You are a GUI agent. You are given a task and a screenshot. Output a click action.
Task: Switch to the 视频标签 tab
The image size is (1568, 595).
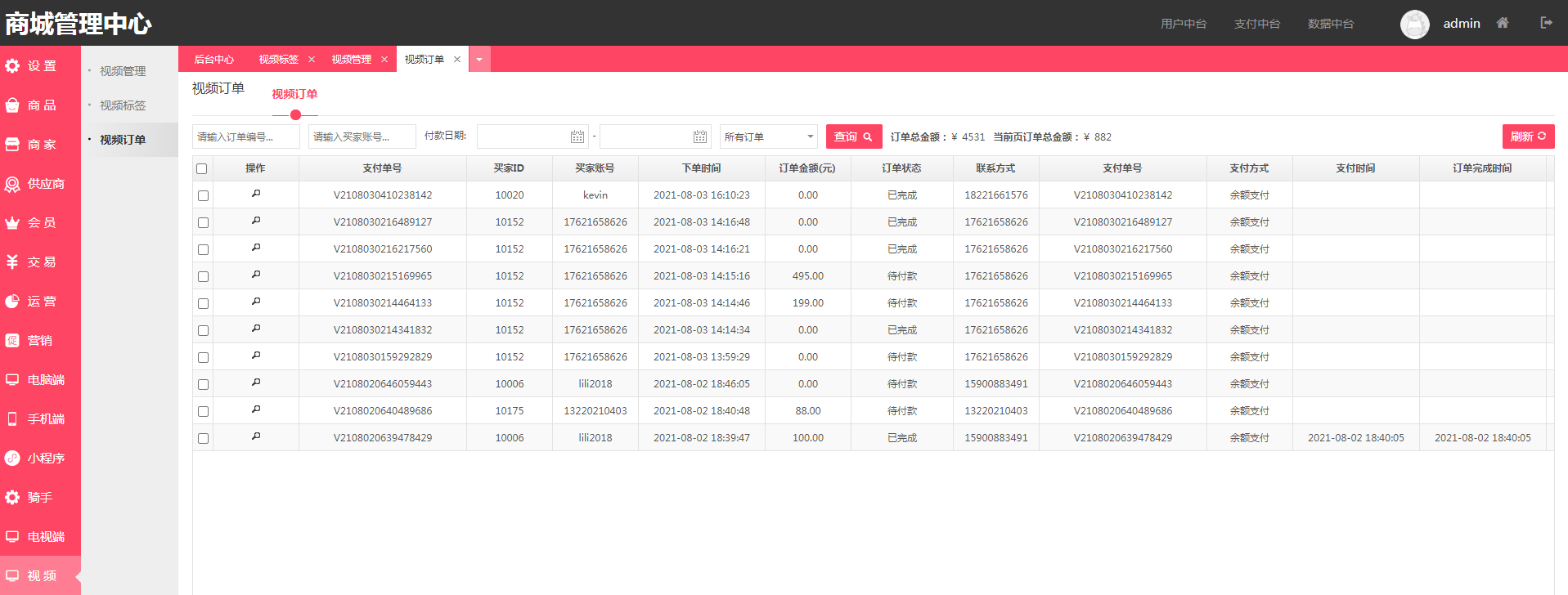tap(279, 59)
